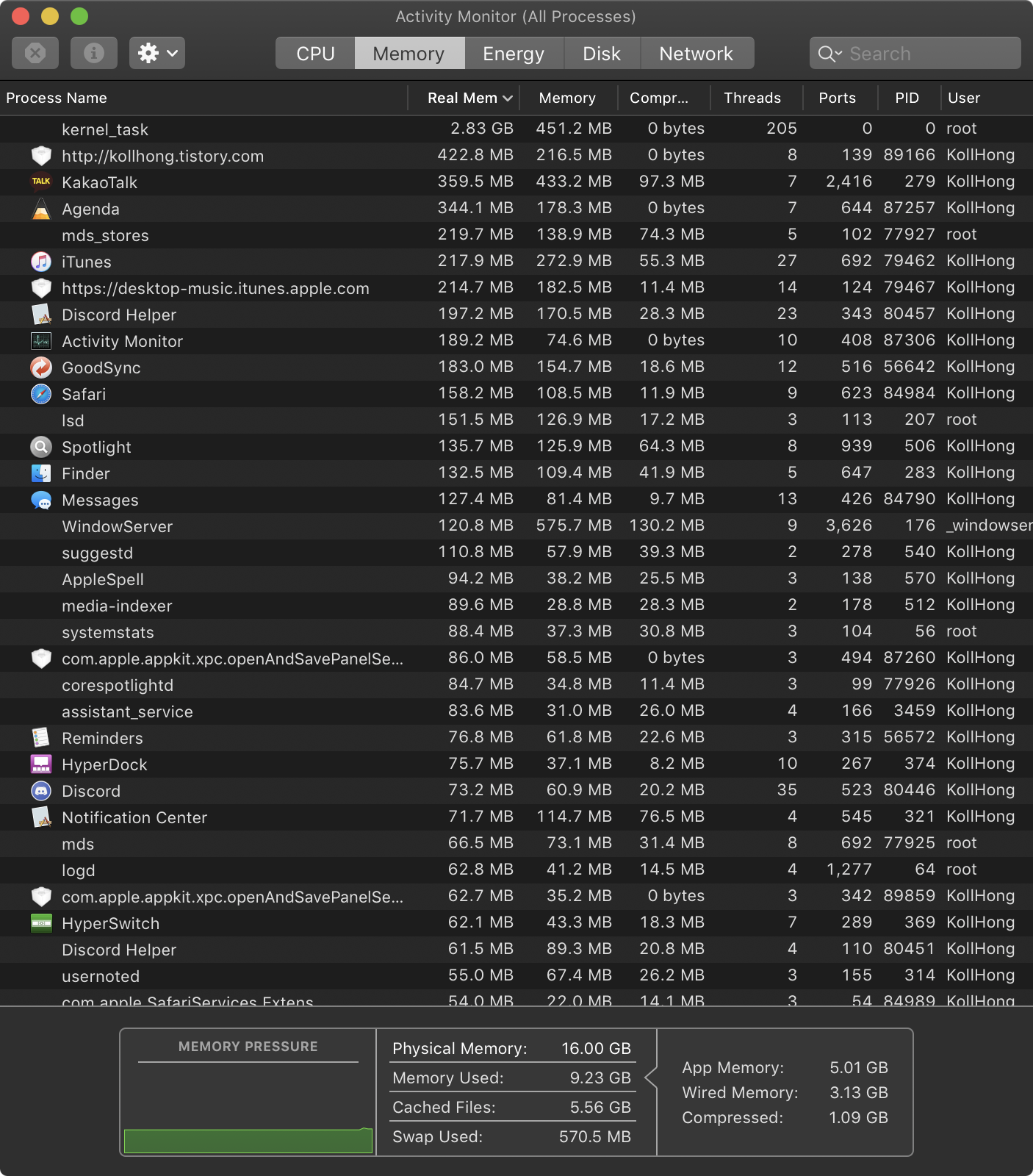Switch to the Energy tab
The height and width of the screenshot is (1176, 1033).
[513, 54]
